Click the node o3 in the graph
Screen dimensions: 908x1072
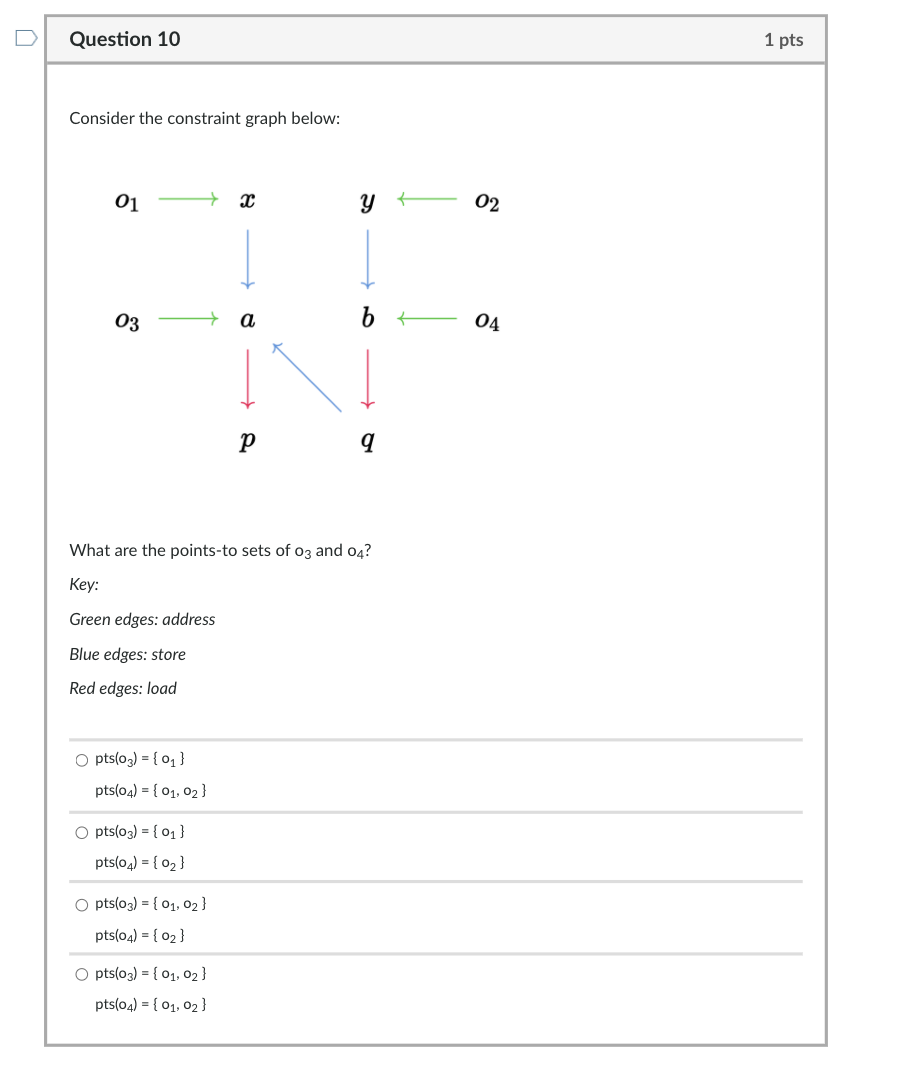tap(126, 321)
